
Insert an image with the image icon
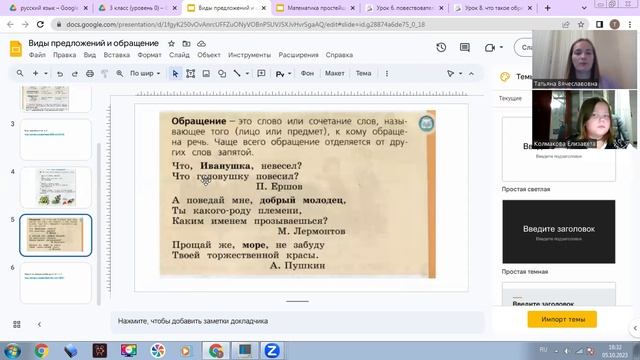206,74
